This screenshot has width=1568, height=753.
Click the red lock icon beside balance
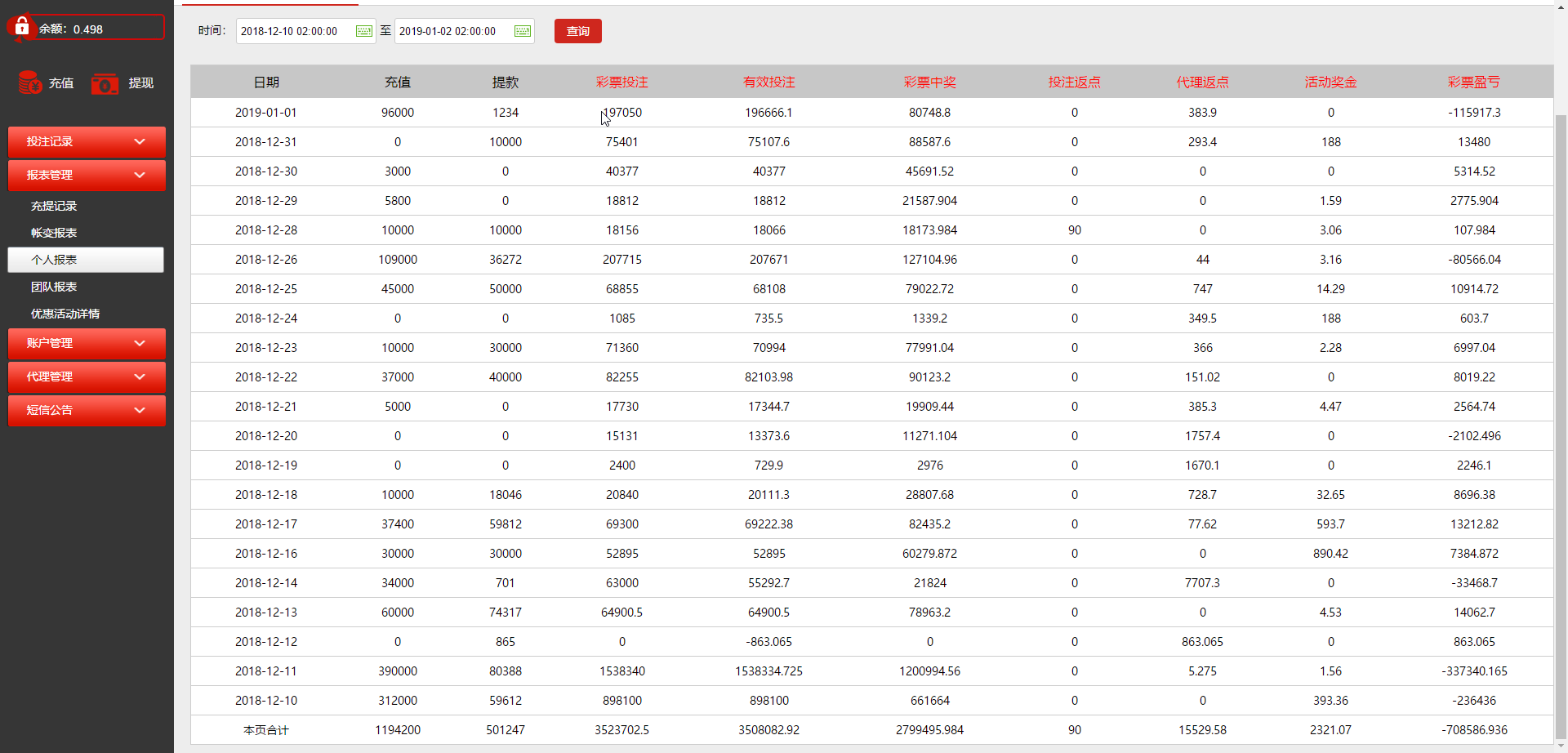(21, 27)
